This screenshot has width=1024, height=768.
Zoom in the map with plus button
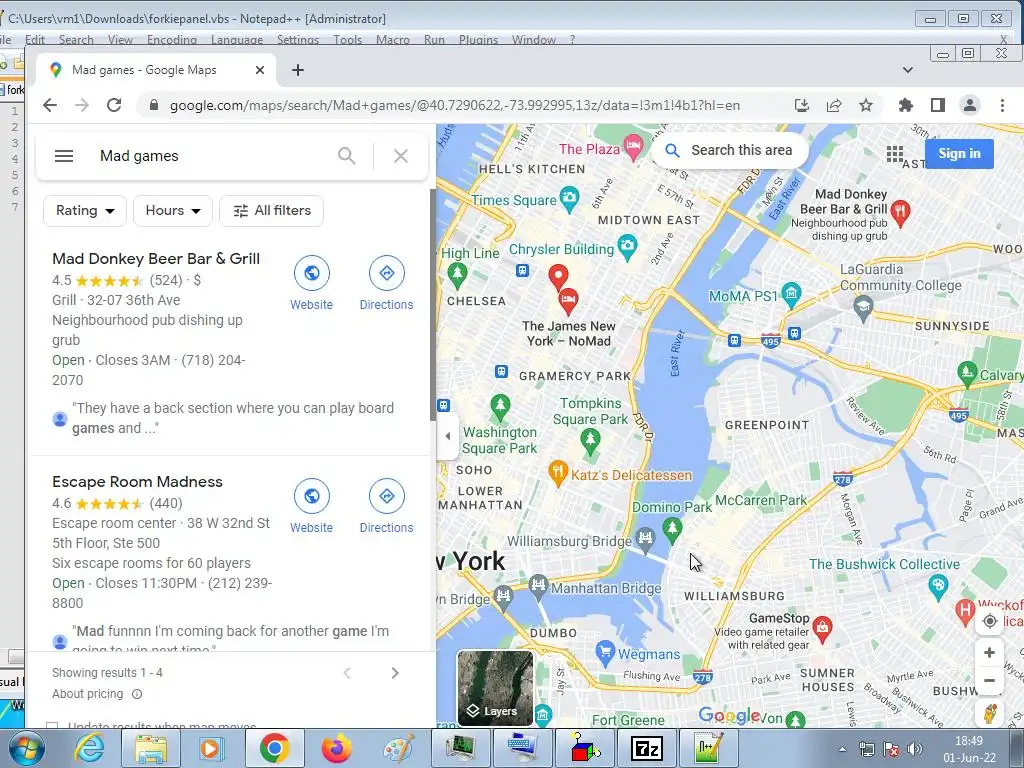(x=989, y=652)
